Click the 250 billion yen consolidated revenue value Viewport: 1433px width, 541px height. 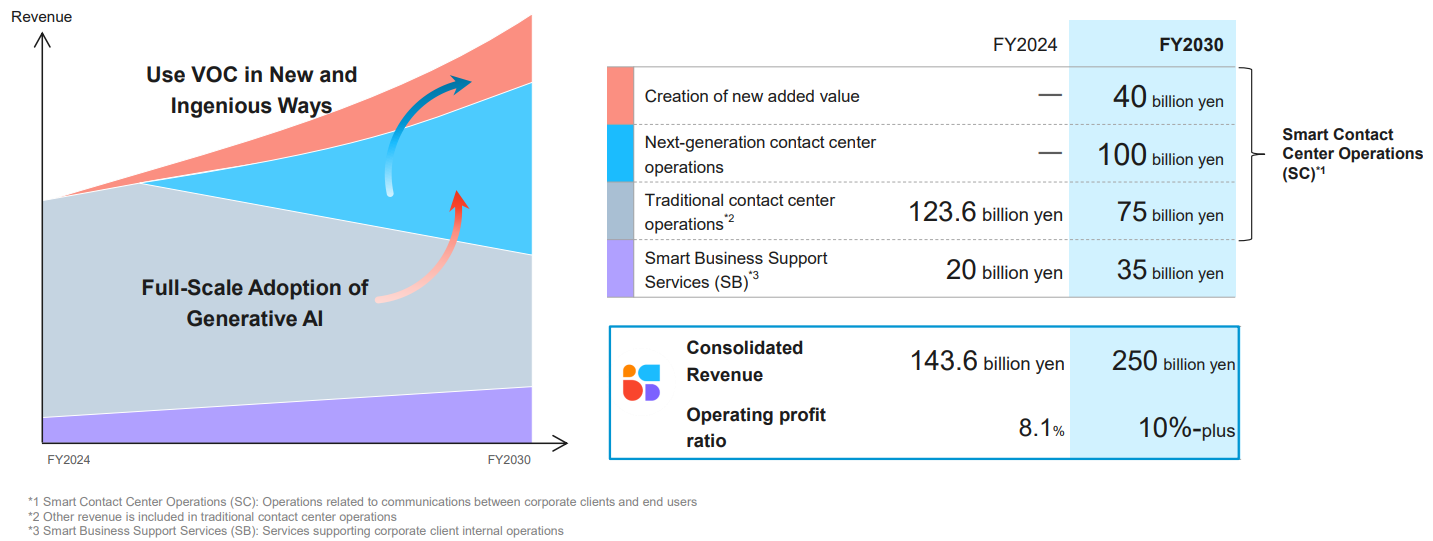click(x=1173, y=362)
